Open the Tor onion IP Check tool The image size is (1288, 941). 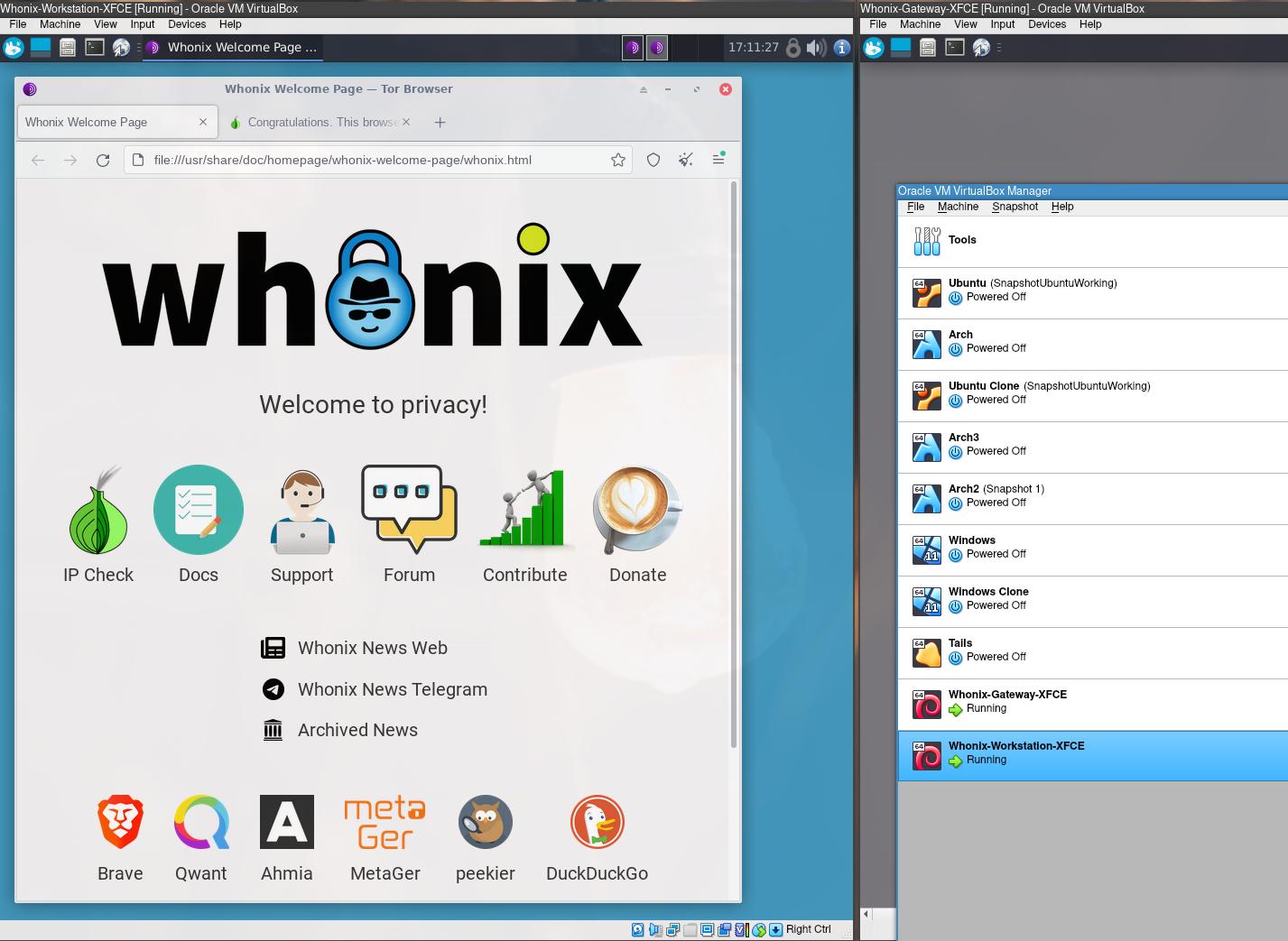(x=97, y=523)
